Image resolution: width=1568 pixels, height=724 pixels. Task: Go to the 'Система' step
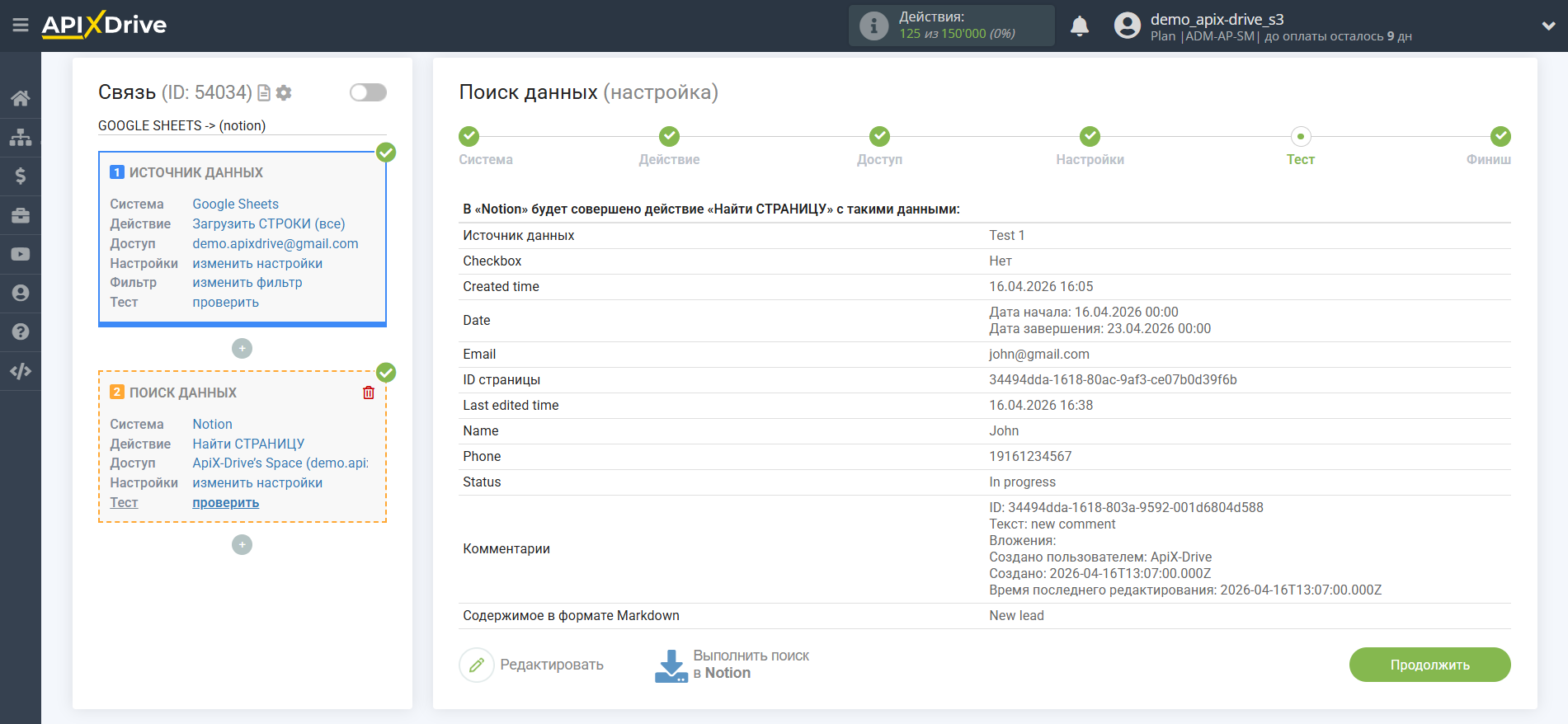469,136
